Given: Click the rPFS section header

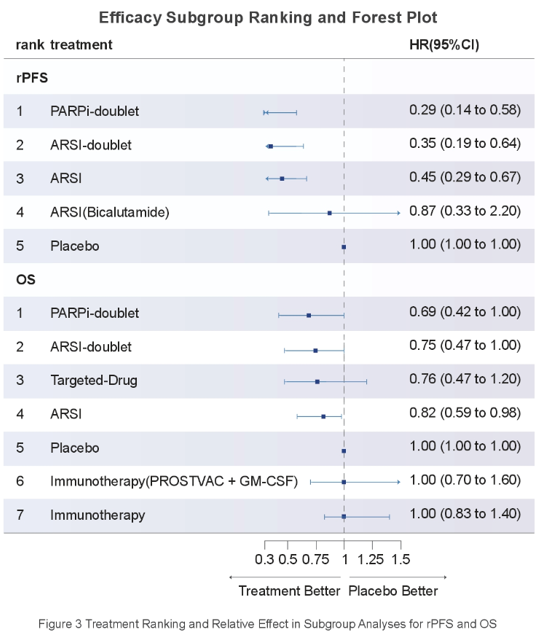Looking at the screenshot, I should click(32, 78).
